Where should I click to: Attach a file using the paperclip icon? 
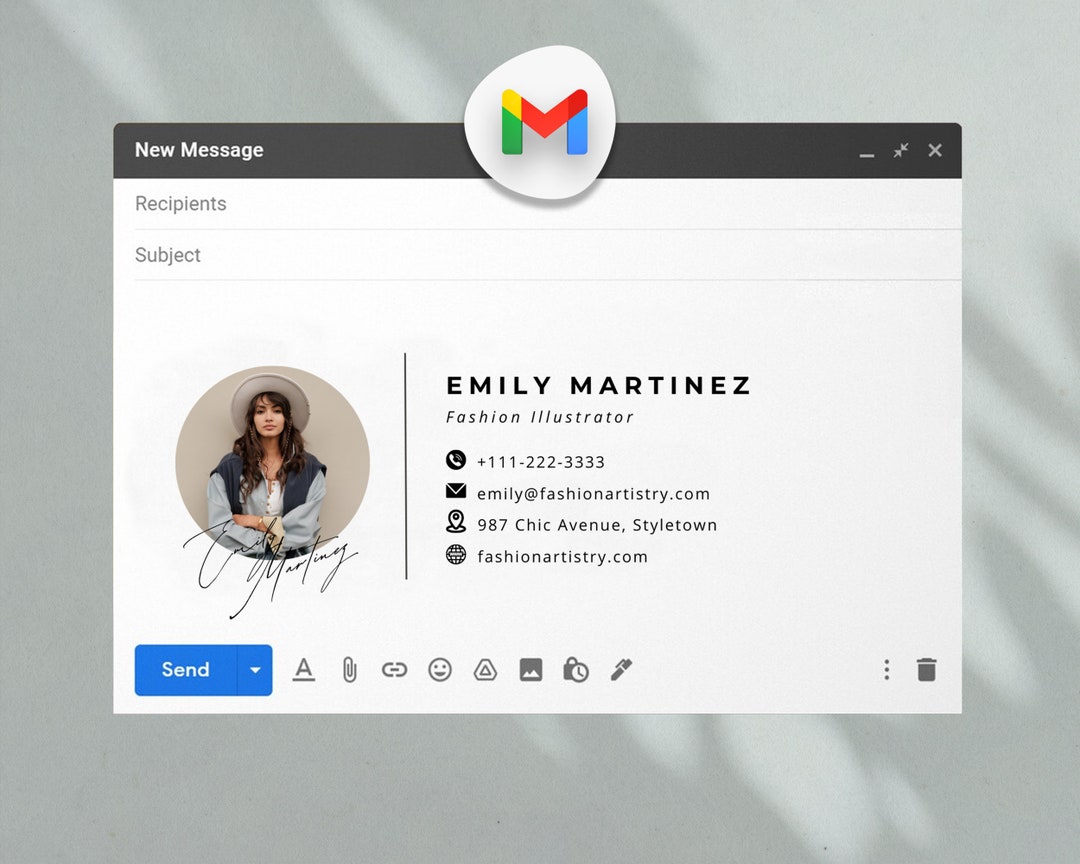click(348, 670)
